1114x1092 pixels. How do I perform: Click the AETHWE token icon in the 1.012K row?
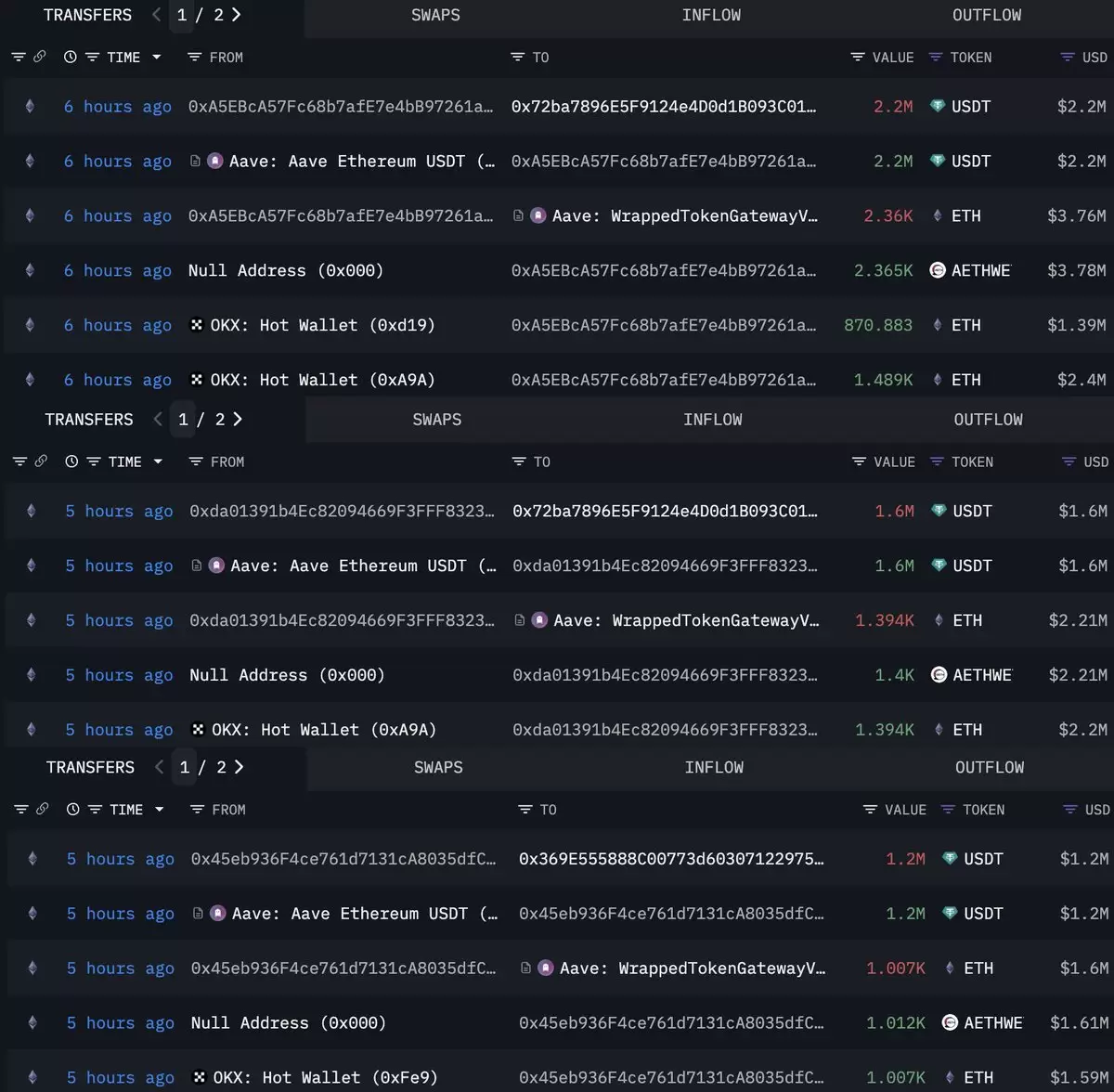950,1022
